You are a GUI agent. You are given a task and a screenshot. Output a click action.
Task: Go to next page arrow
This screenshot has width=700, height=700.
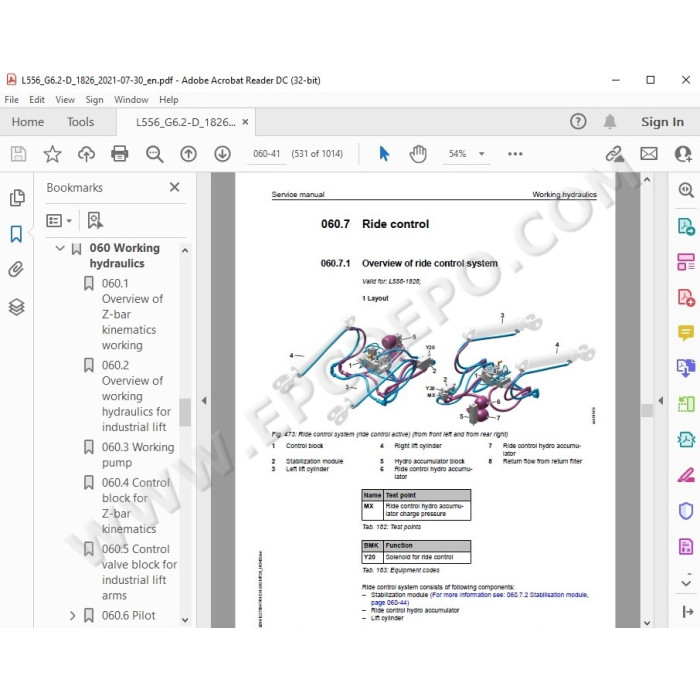pyautogui.click(x=222, y=154)
